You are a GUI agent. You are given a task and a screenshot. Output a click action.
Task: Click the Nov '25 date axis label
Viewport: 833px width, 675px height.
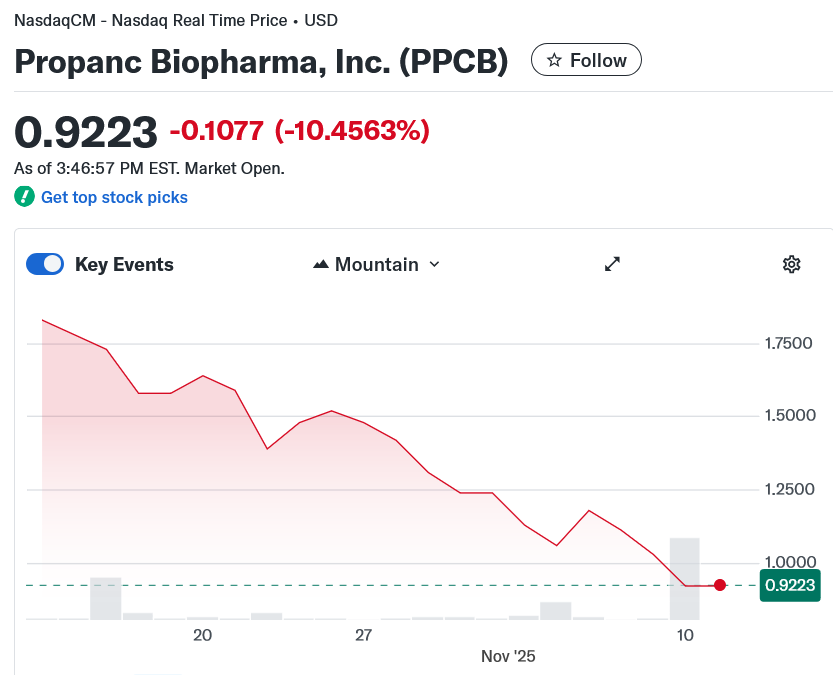(x=507, y=656)
